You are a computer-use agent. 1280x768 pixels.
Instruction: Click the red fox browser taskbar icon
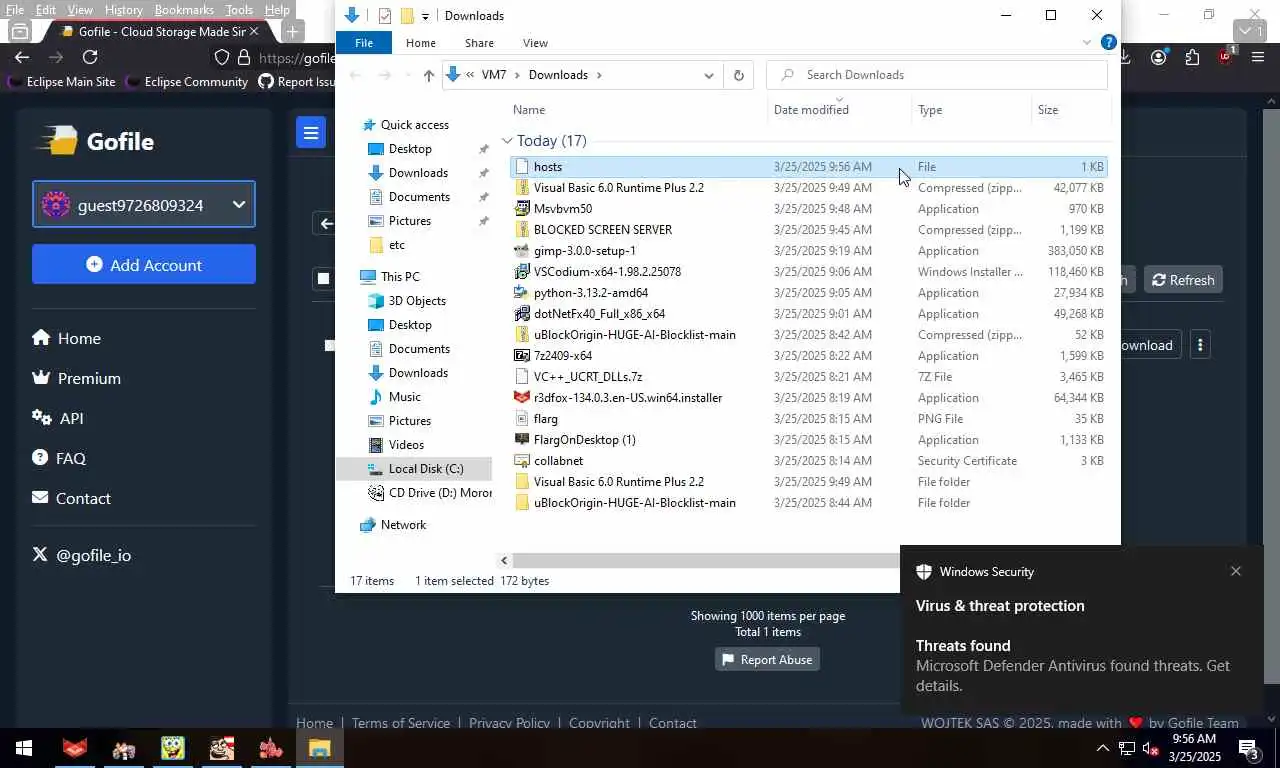(x=74, y=748)
